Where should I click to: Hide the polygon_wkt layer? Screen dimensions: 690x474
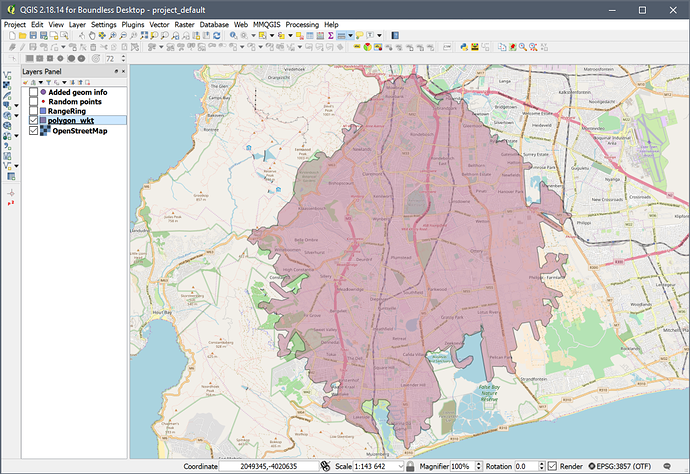33,121
